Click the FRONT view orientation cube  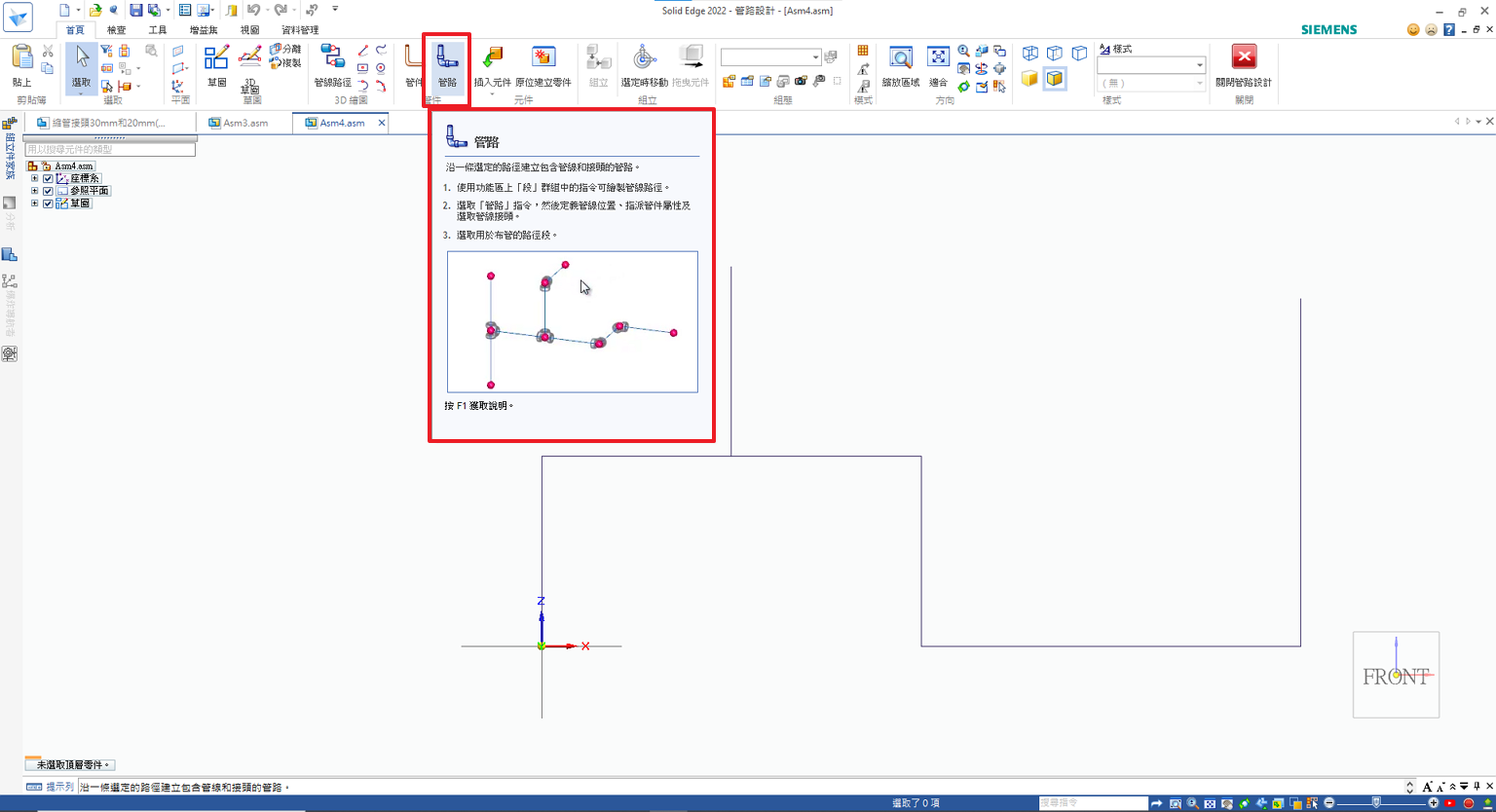click(x=1396, y=675)
